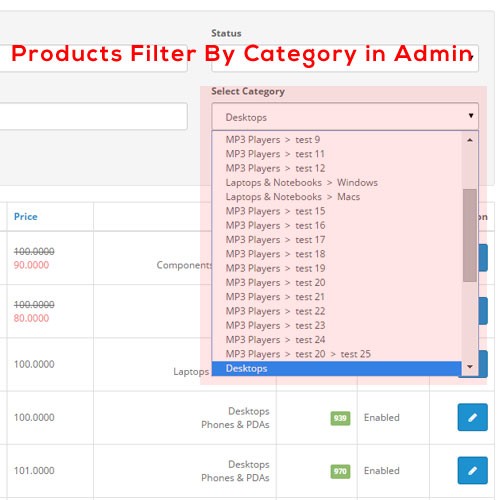Select 'MP3 Players > test 22' entry
The height and width of the screenshot is (500, 500).
(x=337, y=311)
